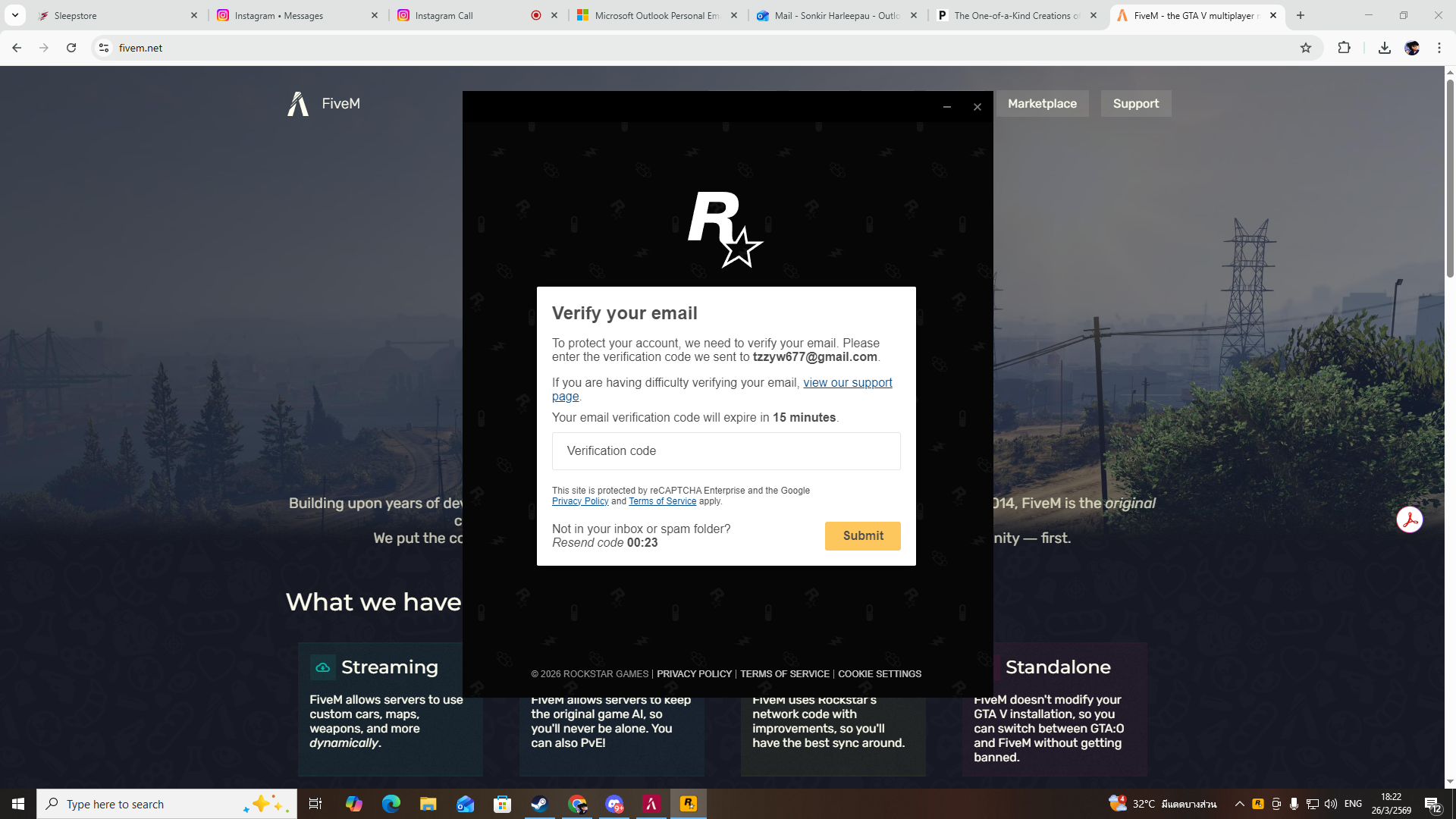Screen dimensions: 1456x819
Task: Bookmark this page with star icon
Action: click(x=1305, y=48)
